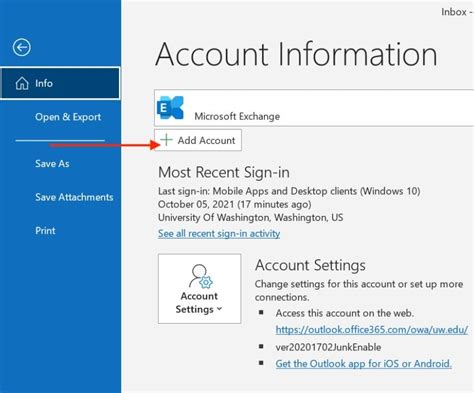Open See all recent sign-in activity link
The height and width of the screenshot is (393, 474).
click(x=219, y=233)
